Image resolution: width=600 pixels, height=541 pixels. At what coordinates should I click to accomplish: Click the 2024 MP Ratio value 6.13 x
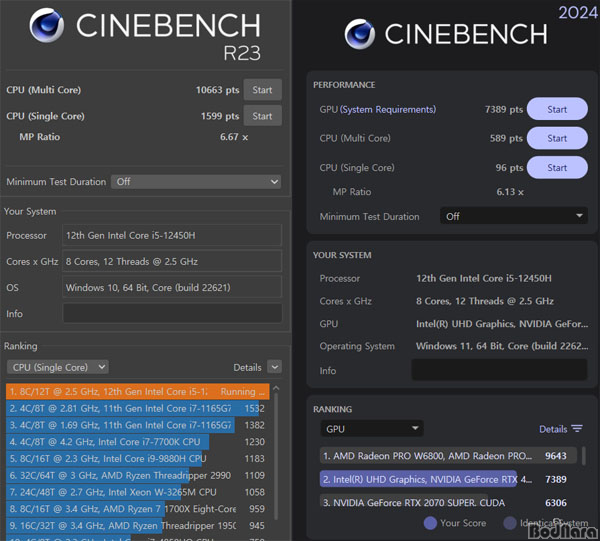(510, 192)
